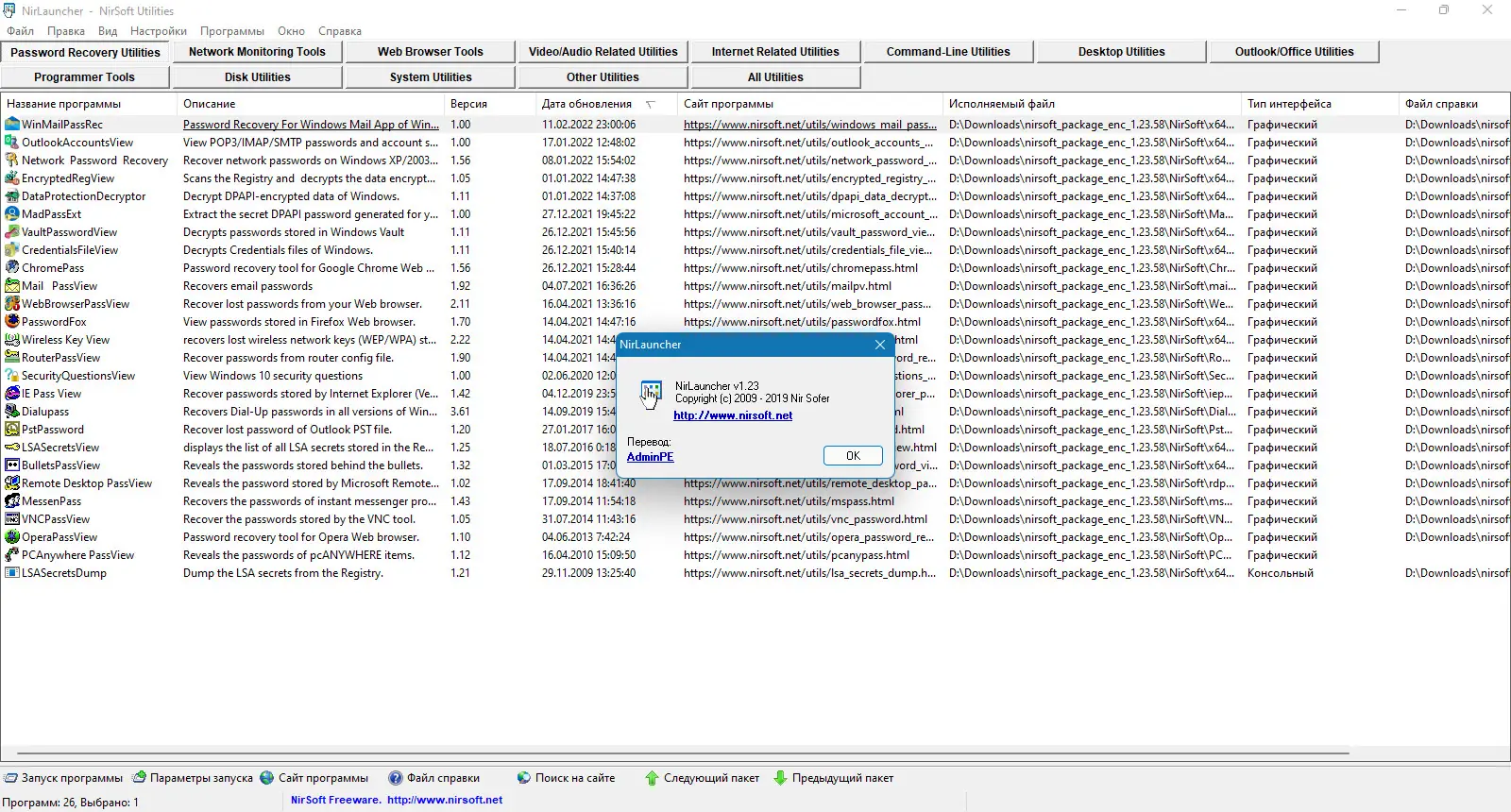1511x812 pixels.
Task: Click the Remote Desktop PassView icon
Action: (x=12, y=483)
